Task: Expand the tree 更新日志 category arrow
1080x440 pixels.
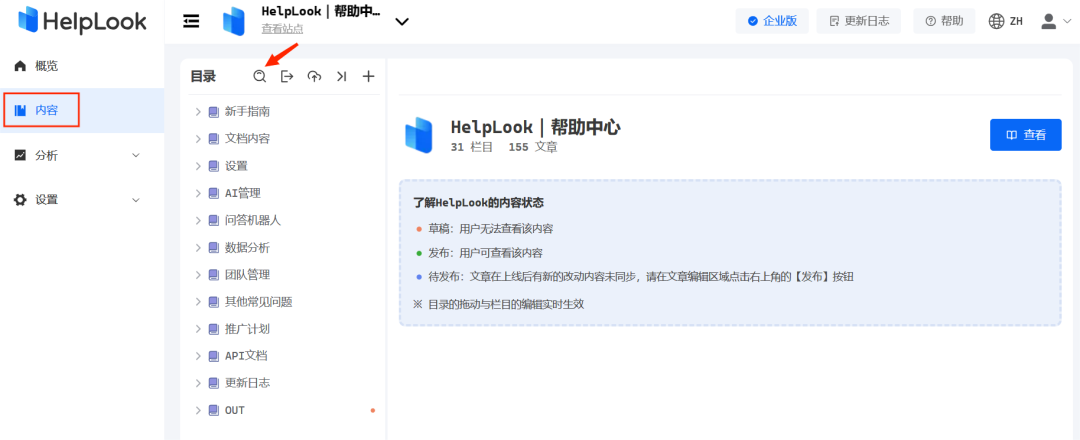Action: 198,383
